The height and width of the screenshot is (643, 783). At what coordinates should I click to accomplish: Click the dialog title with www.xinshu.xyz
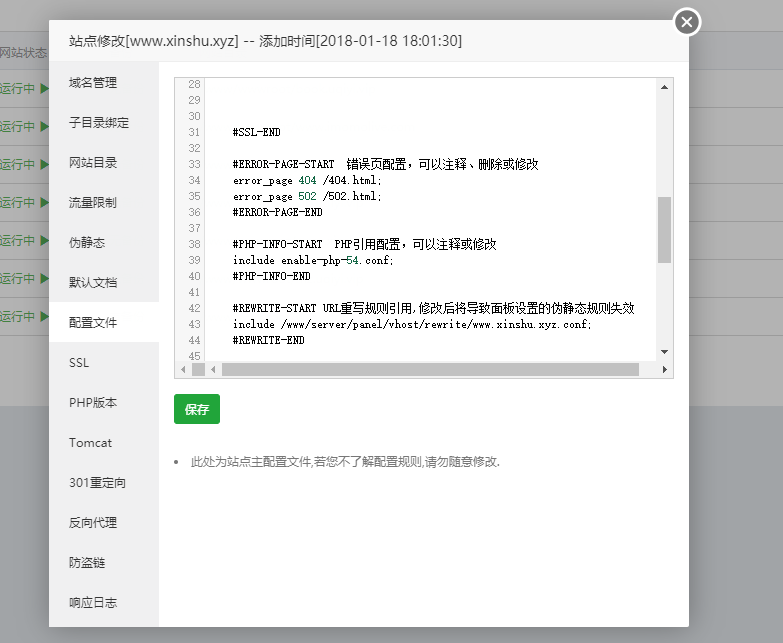click(x=265, y=41)
